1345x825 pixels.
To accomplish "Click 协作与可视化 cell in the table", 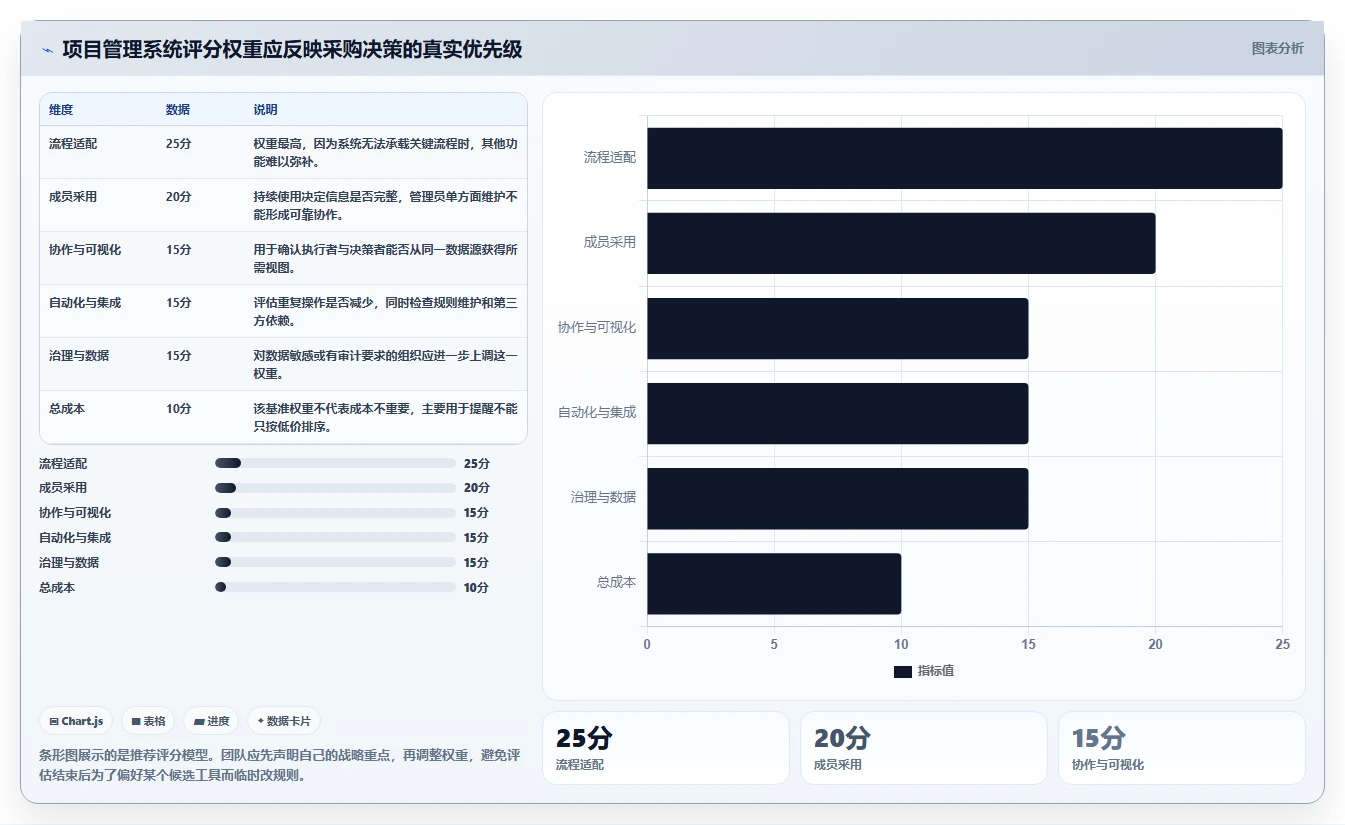I will (85, 250).
